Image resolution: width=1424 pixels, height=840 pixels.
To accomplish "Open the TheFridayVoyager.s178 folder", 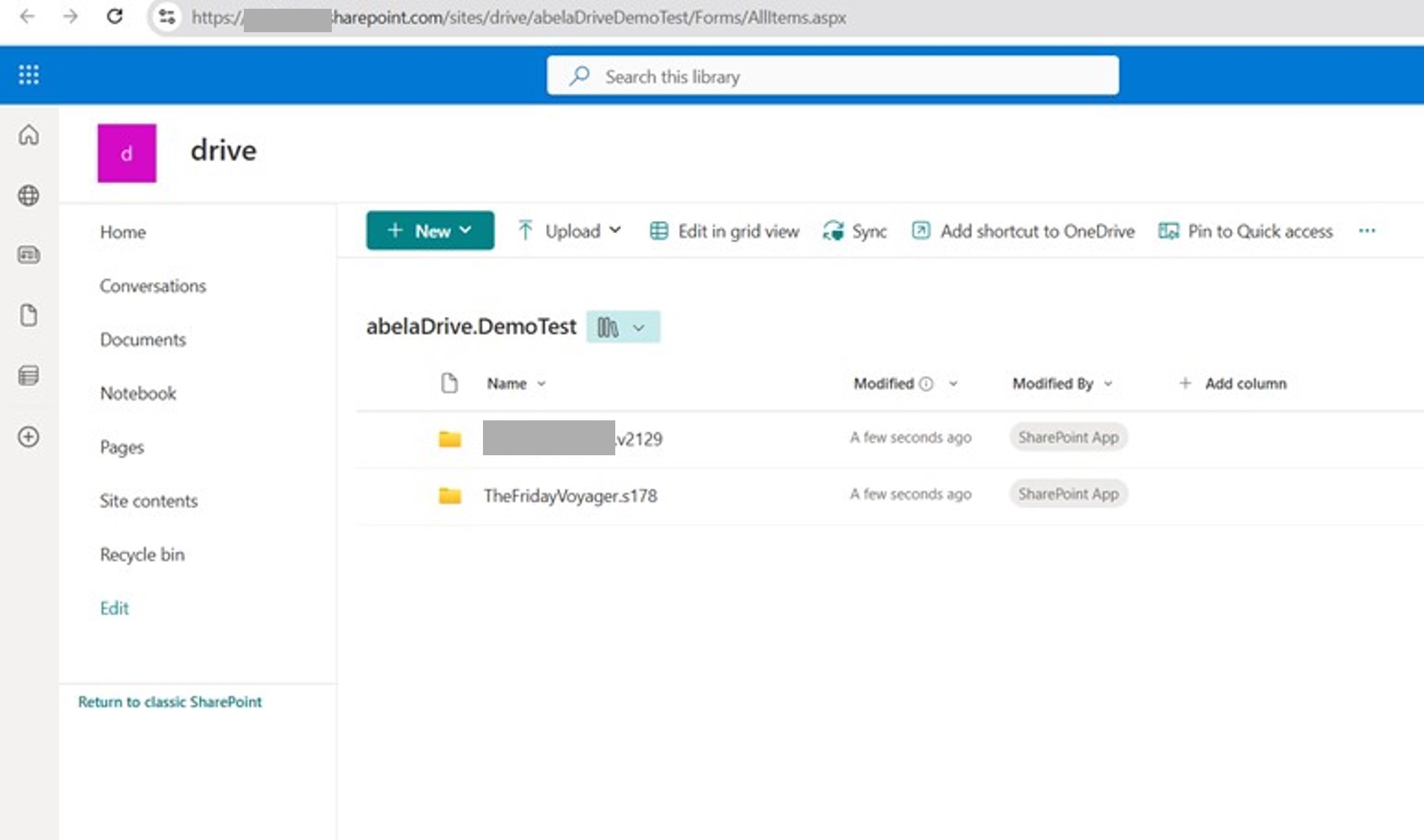I will pos(570,496).
